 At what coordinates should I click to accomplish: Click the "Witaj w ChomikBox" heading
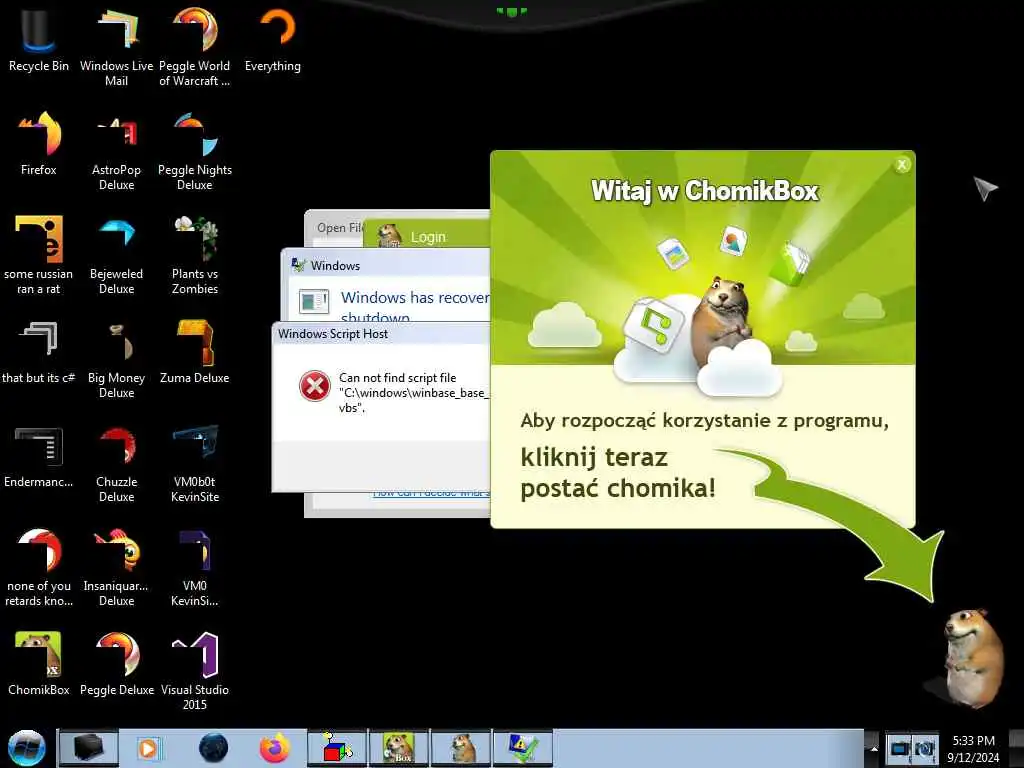point(705,191)
